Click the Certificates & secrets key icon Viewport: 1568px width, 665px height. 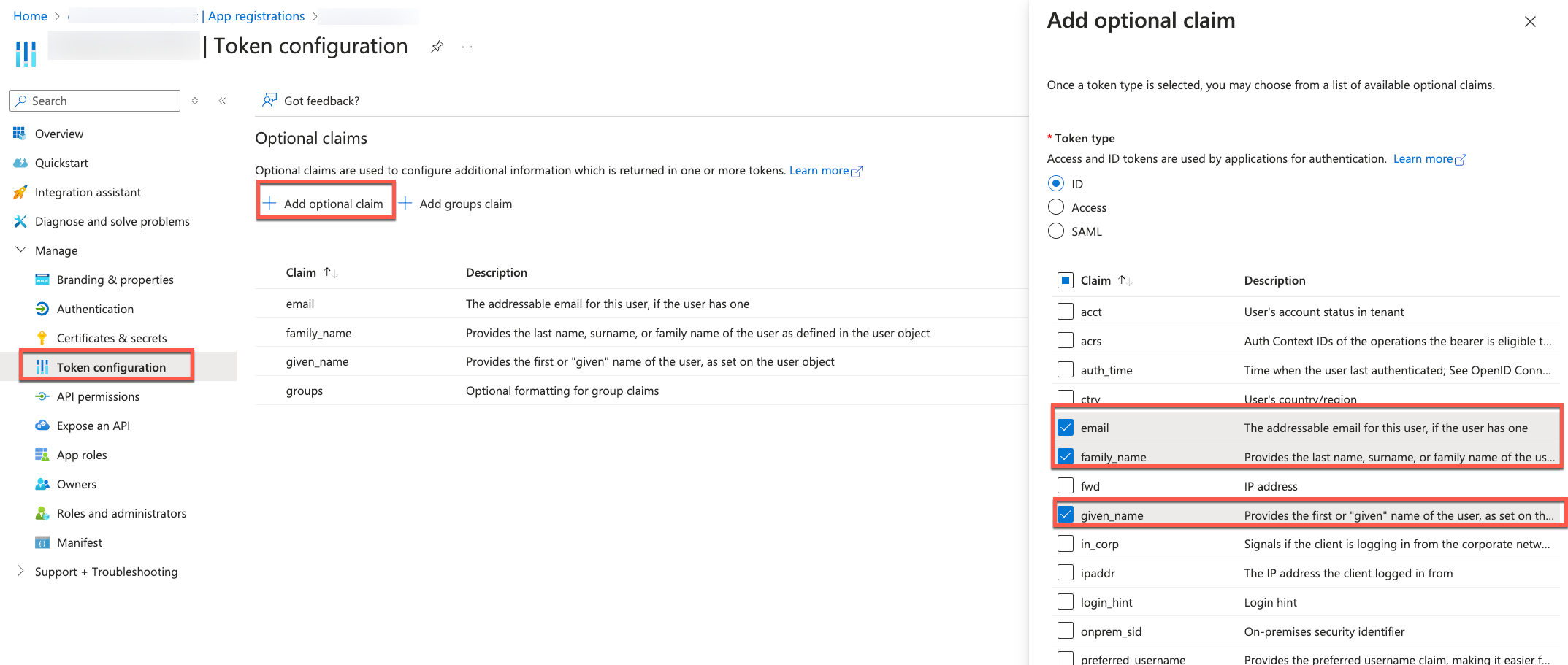(42, 338)
